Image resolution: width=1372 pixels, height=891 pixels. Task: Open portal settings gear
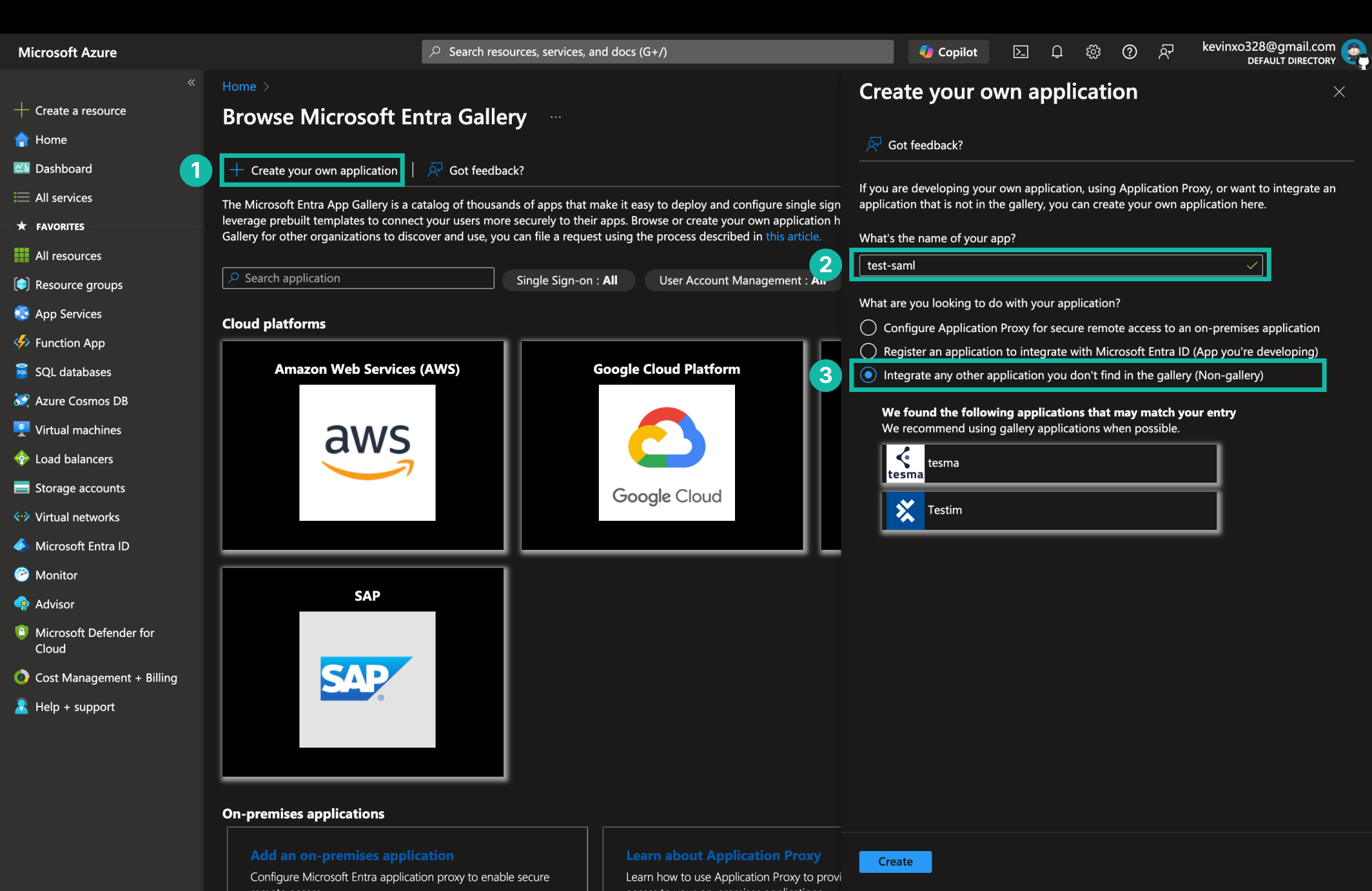1093,52
